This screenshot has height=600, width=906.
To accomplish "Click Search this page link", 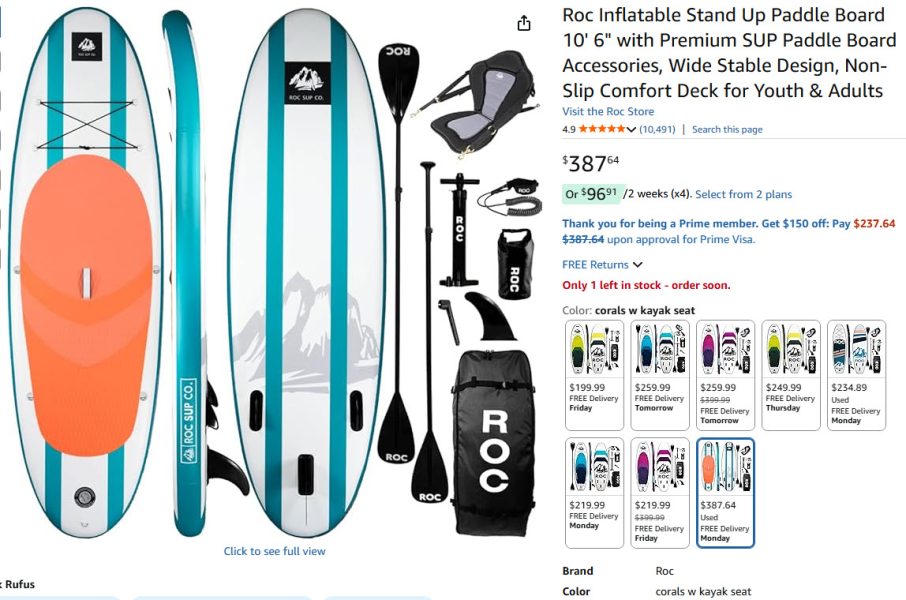I will [727, 129].
